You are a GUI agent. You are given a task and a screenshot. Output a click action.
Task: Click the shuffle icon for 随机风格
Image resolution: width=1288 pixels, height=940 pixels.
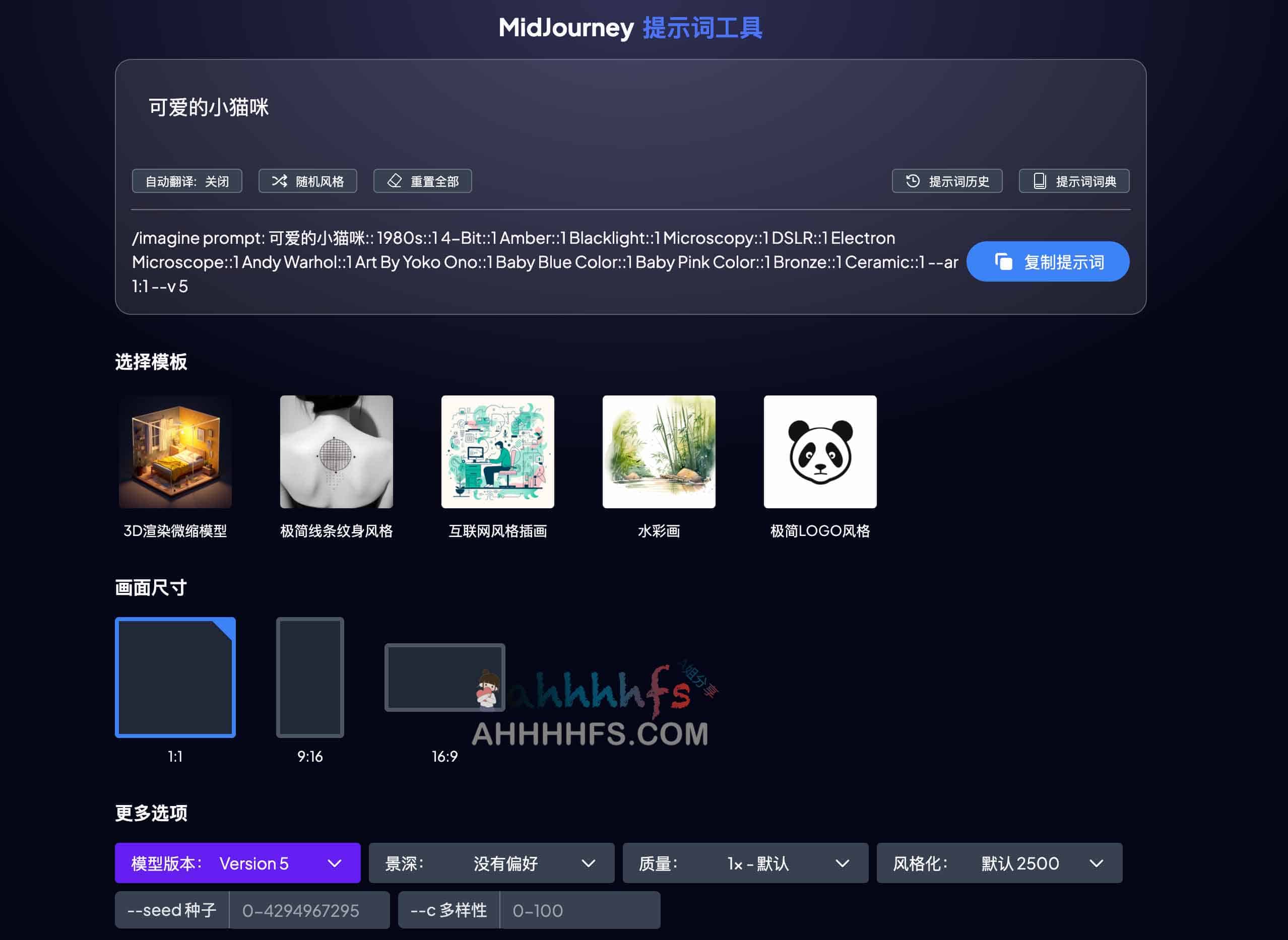[281, 181]
